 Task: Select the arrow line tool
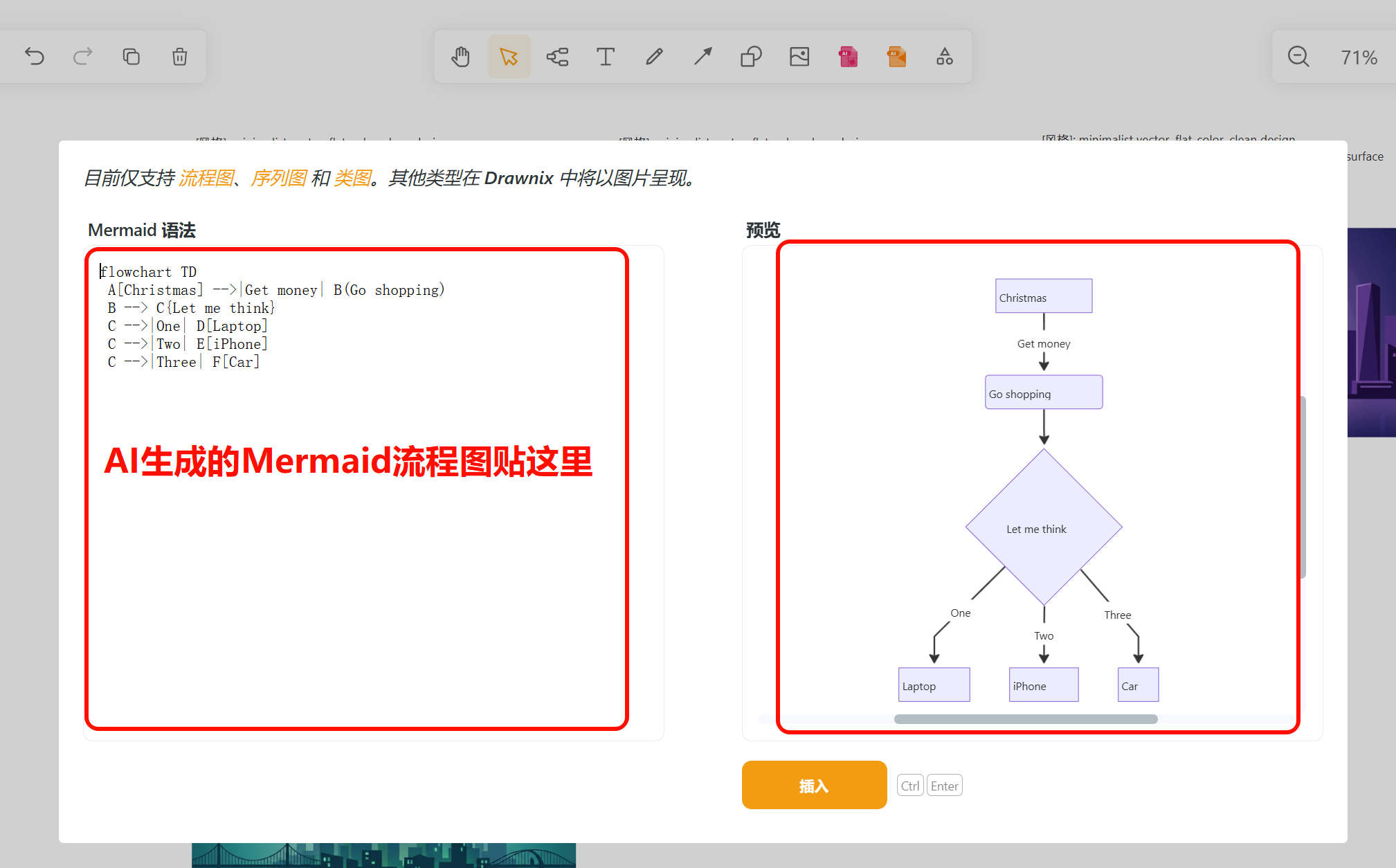click(x=703, y=56)
